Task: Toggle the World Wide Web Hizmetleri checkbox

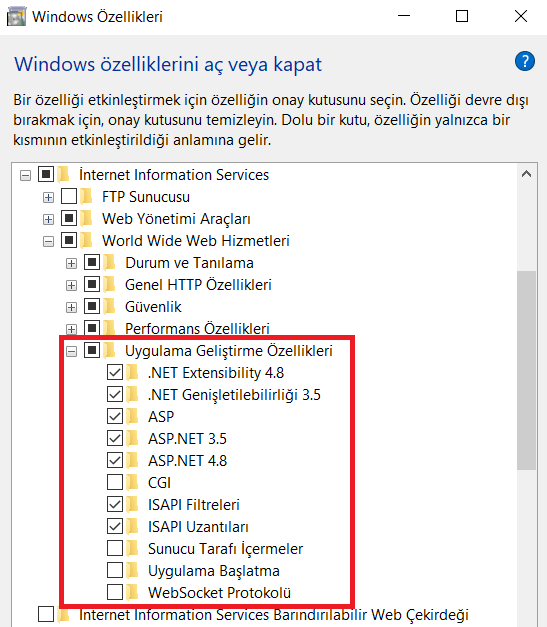Action: point(69,240)
